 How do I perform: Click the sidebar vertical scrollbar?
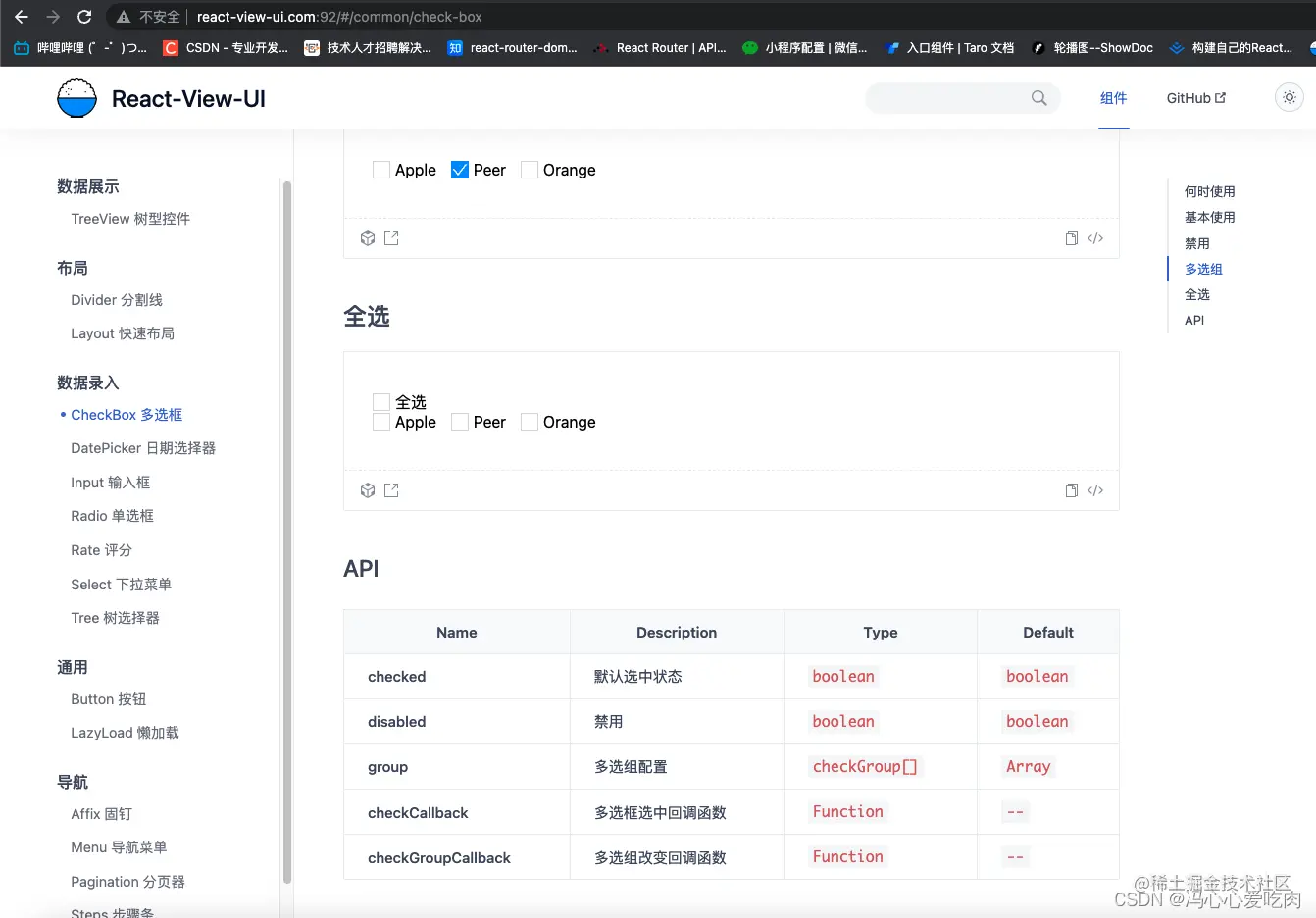click(287, 532)
